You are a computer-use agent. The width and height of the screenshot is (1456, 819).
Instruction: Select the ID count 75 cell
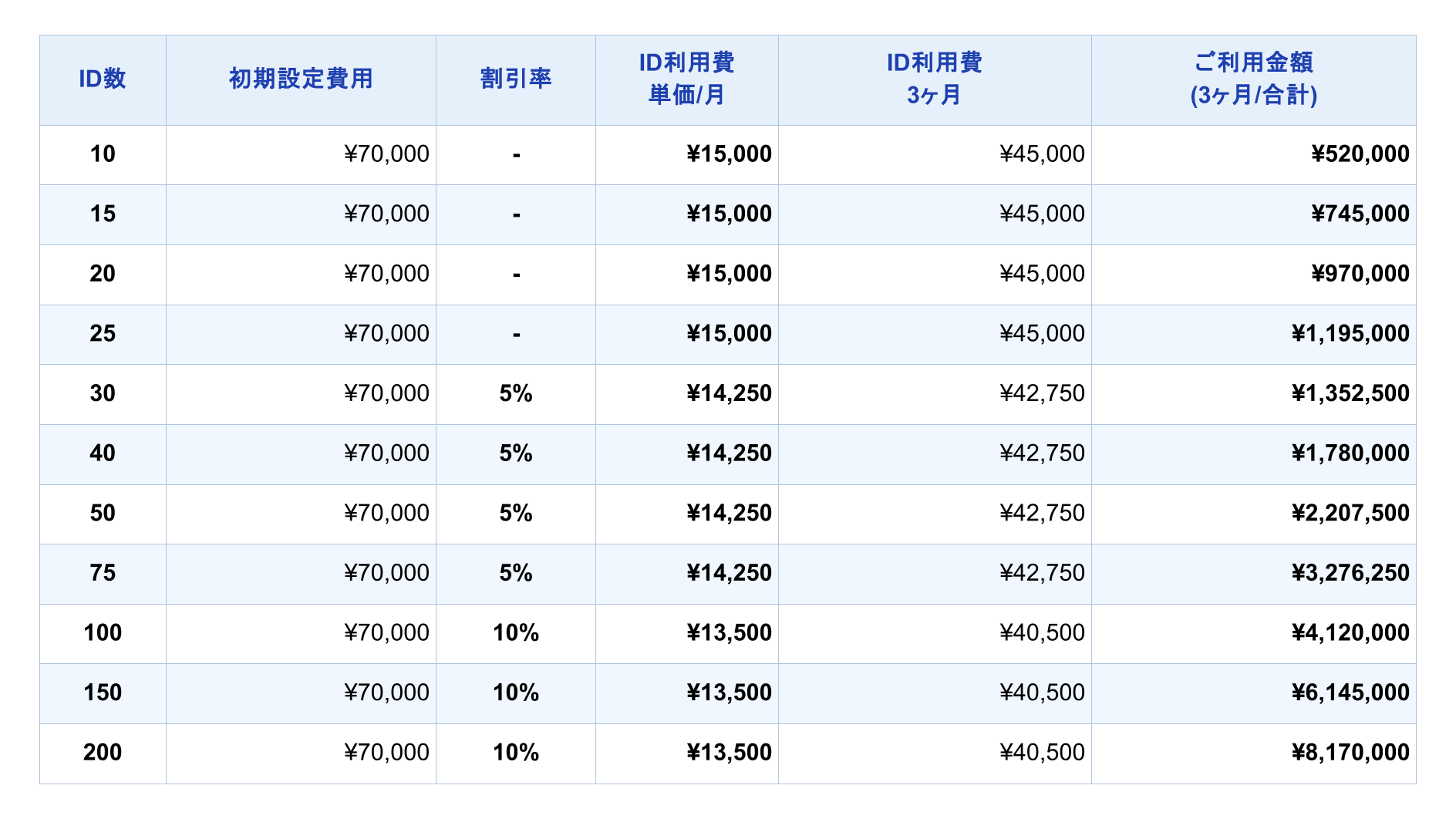pyautogui.click(x=103, y=573)
